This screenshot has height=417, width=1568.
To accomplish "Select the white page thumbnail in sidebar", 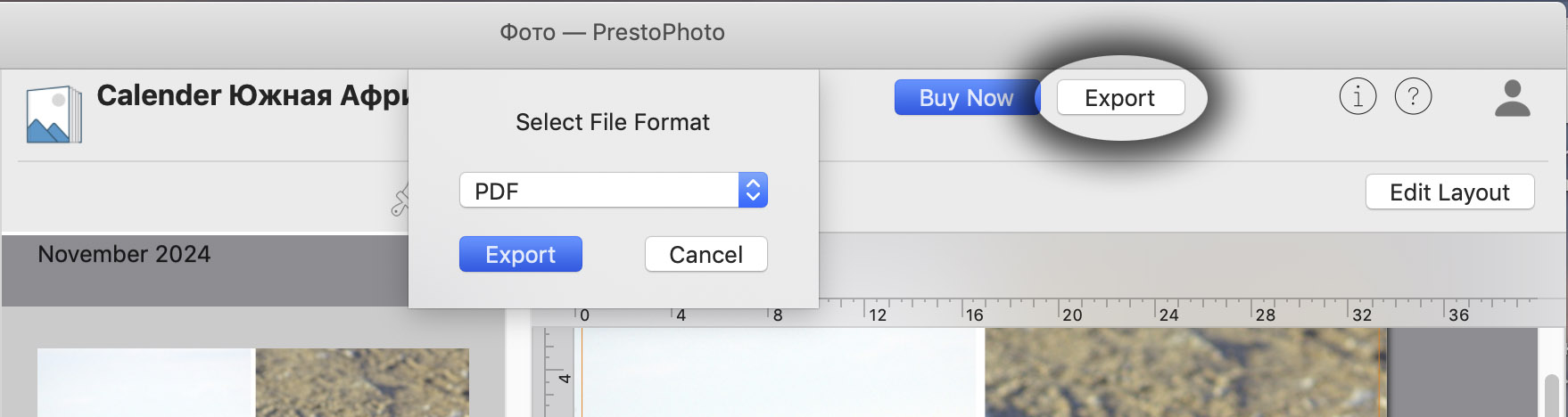I will tap(146, 382).
